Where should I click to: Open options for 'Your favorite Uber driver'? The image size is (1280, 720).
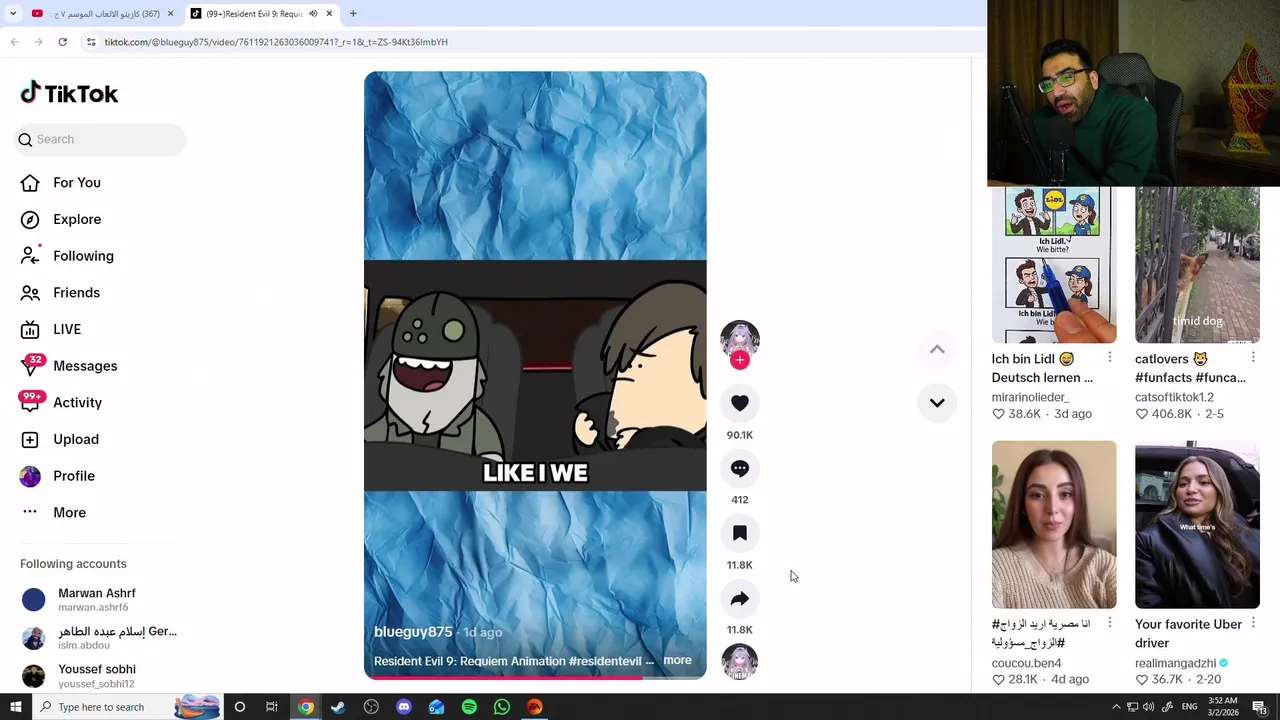pos(1252,623)
